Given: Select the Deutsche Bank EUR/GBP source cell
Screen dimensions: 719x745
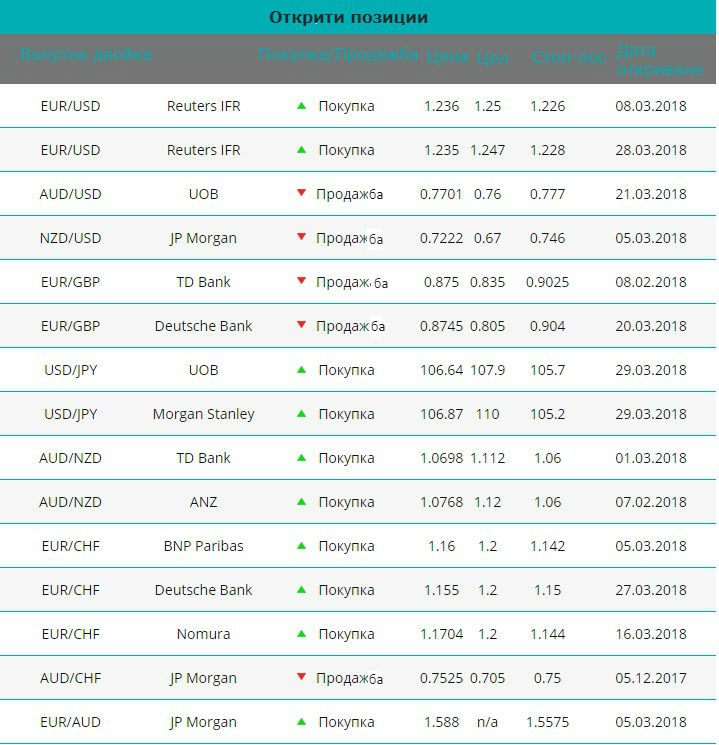Looking at the screenshot, I should point(203,326).
